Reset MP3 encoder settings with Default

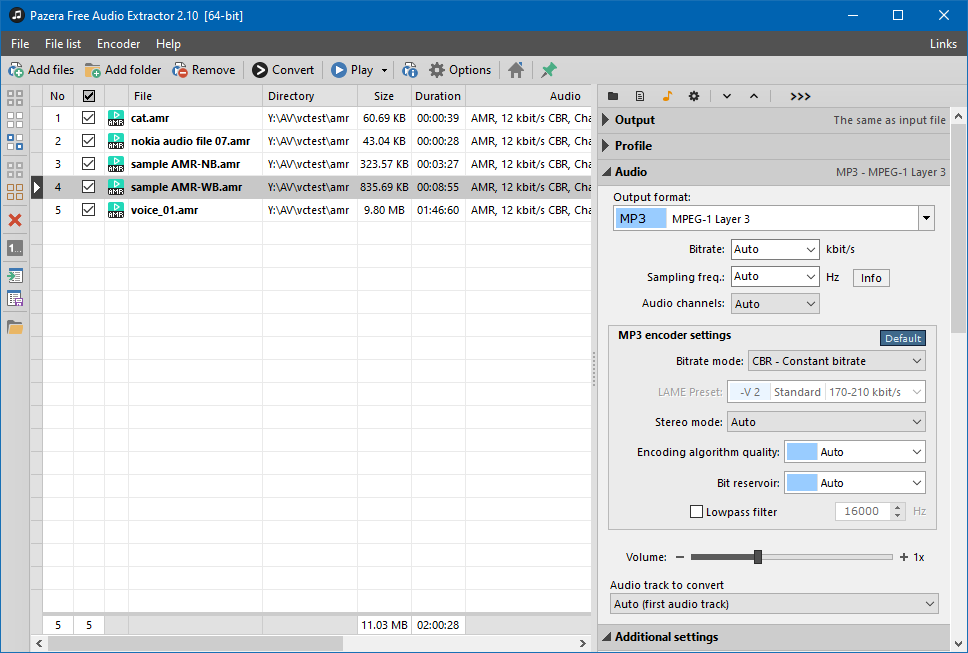(903, 338)
